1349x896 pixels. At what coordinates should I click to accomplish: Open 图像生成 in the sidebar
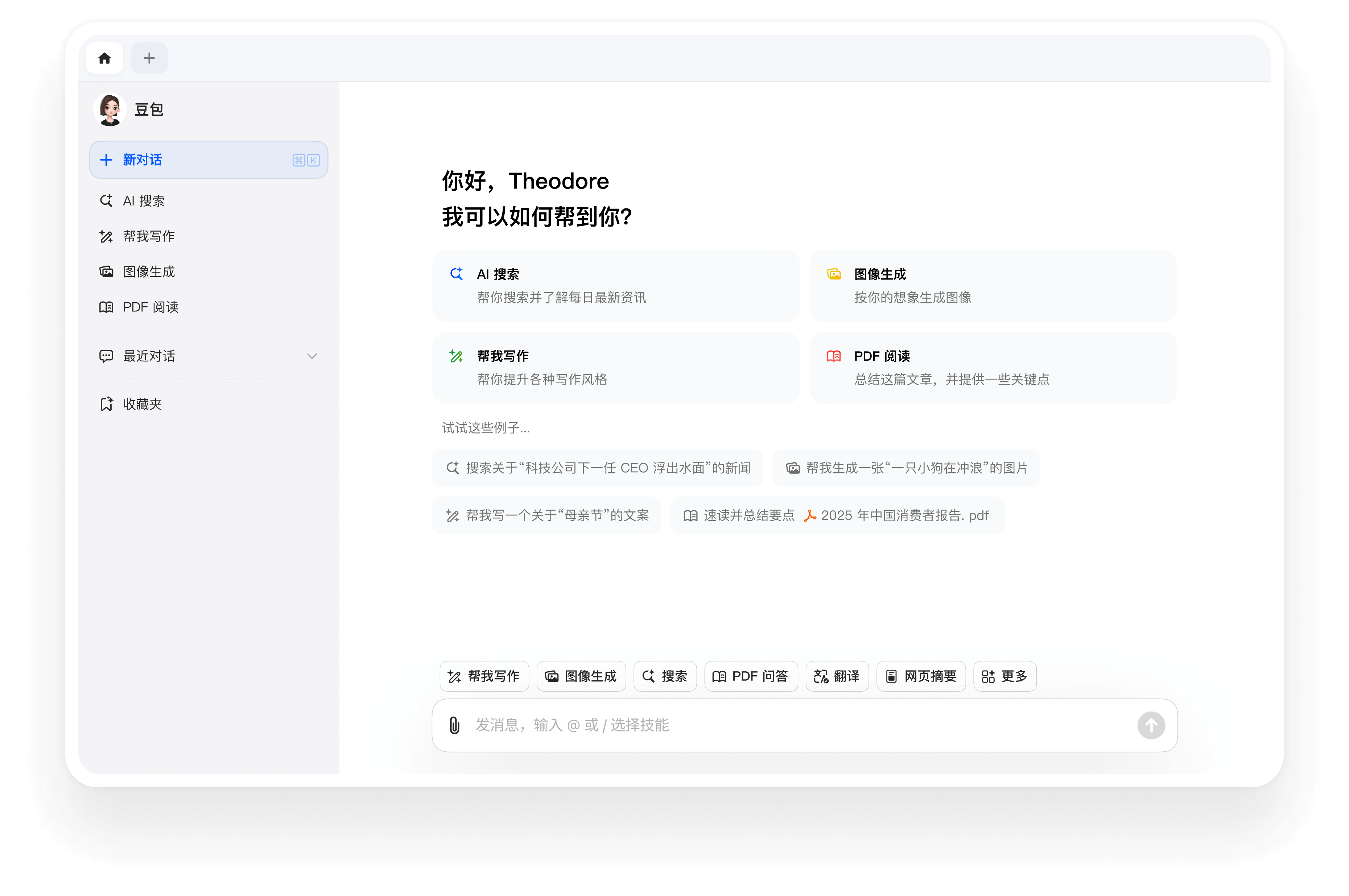tap(148, 271)
